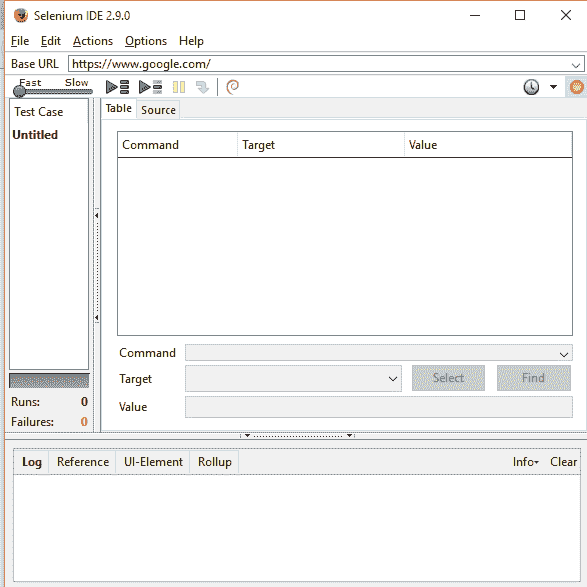Click the Find button
The height and width of the screenshot is (587, 587).
pyautogui.click(x=533, y=378)
